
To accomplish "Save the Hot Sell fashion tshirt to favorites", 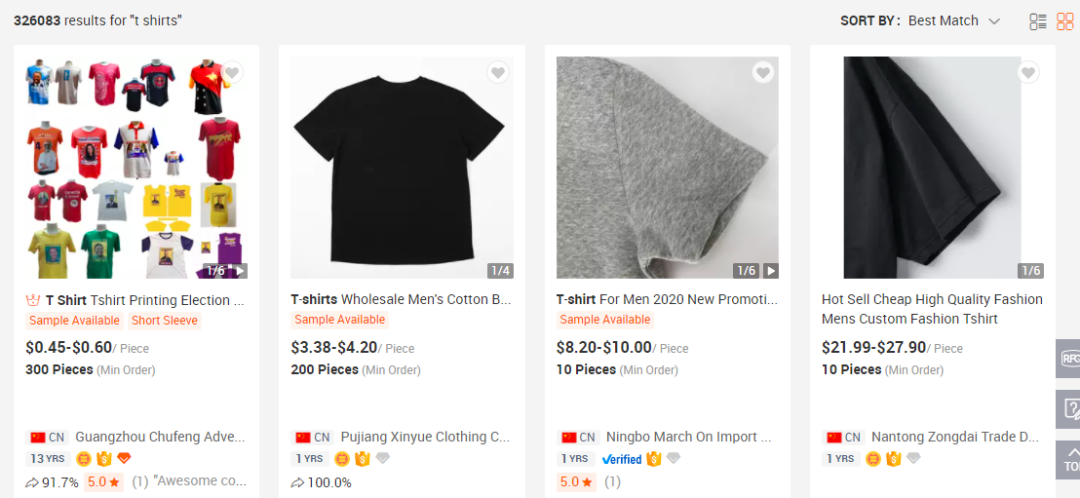I will tap(1028, 73).
